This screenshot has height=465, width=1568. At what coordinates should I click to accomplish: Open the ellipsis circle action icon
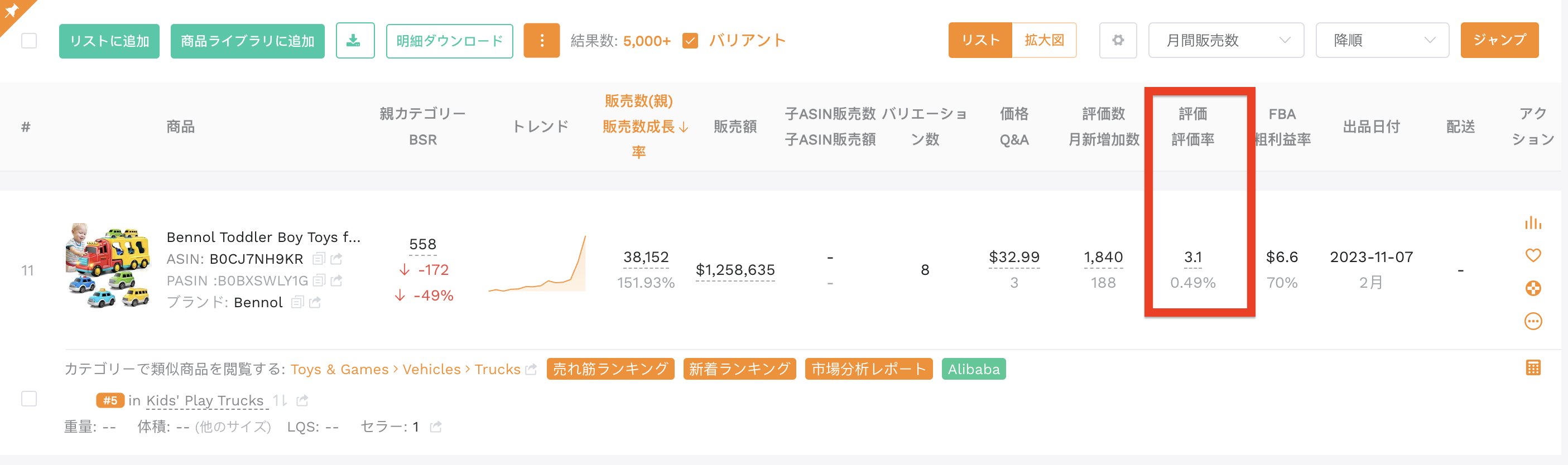click(1533, 321)
